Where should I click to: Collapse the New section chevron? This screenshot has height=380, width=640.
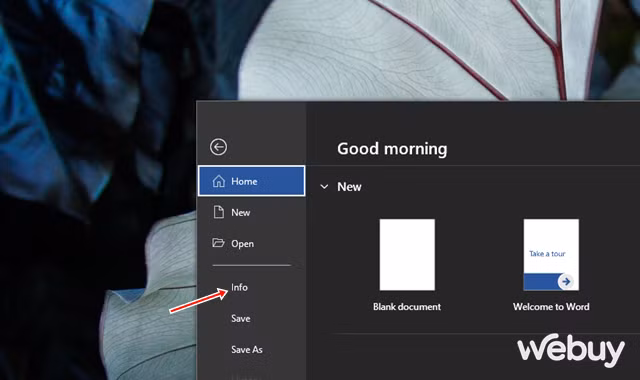324,187
